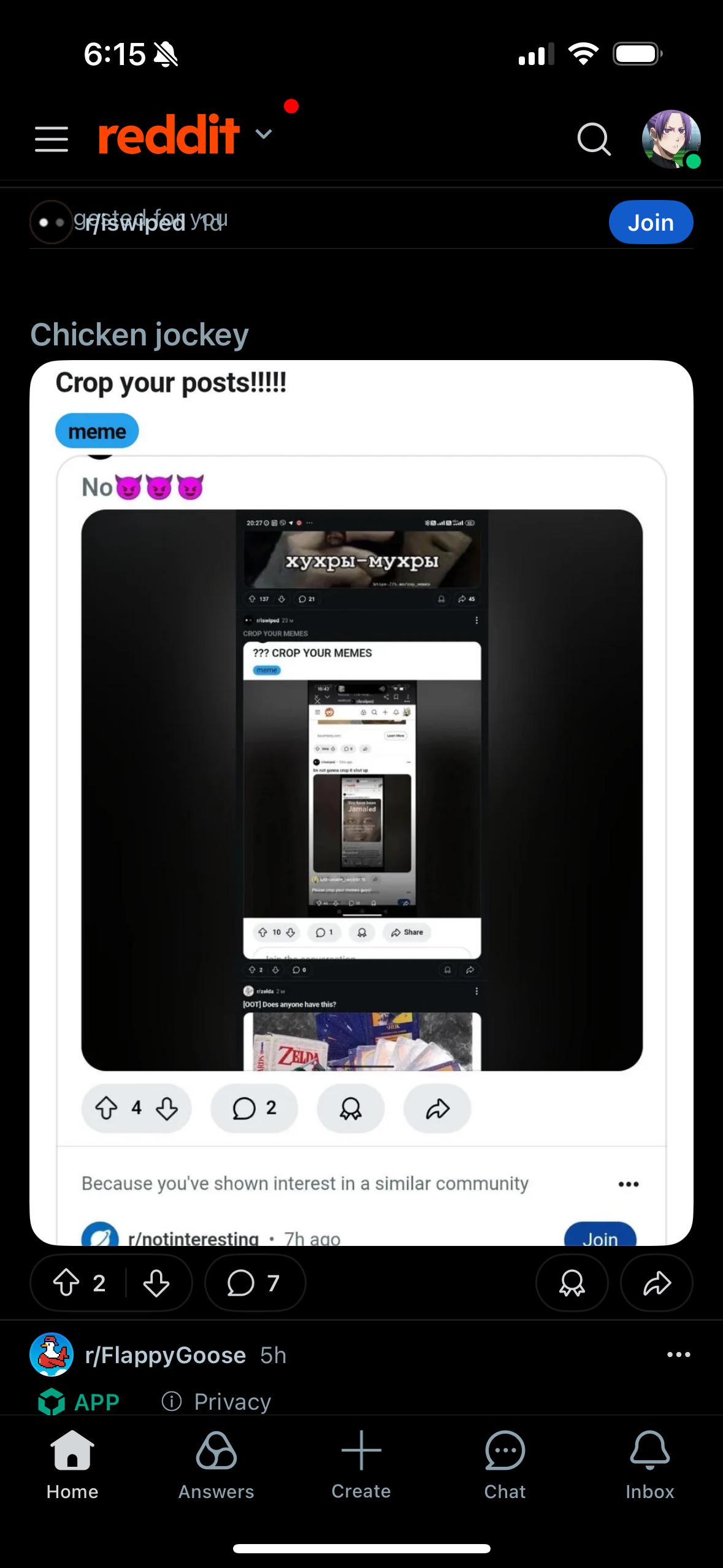723x1568 pixels.
Task: Downvote the Chicken jockey post
Action: pos(156,1283)
